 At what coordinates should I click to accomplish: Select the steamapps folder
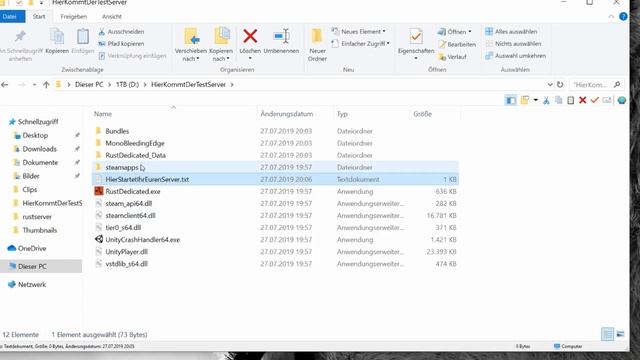(x=122, y=167)
